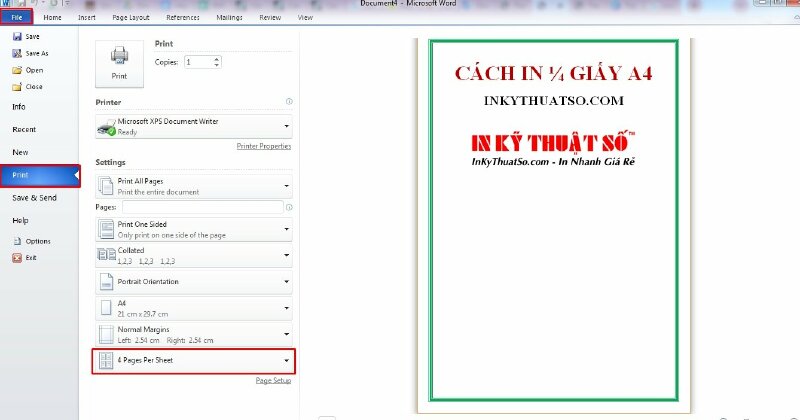Click the Portrait Orientation page icon
Screen dimensions: 800x420
[x=106, y=282]
